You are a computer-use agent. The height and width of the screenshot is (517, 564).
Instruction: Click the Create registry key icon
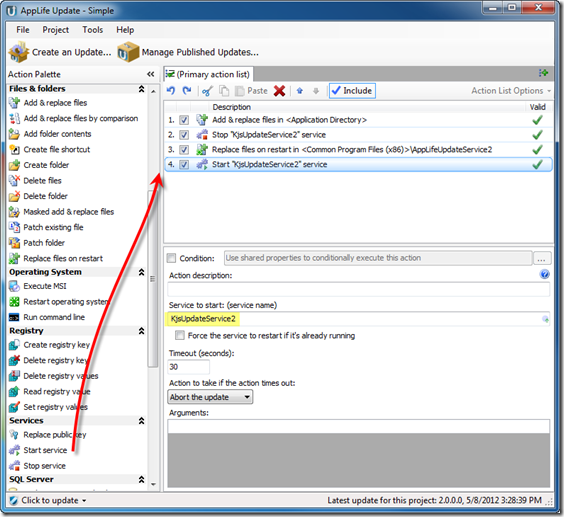coord(14,345)
